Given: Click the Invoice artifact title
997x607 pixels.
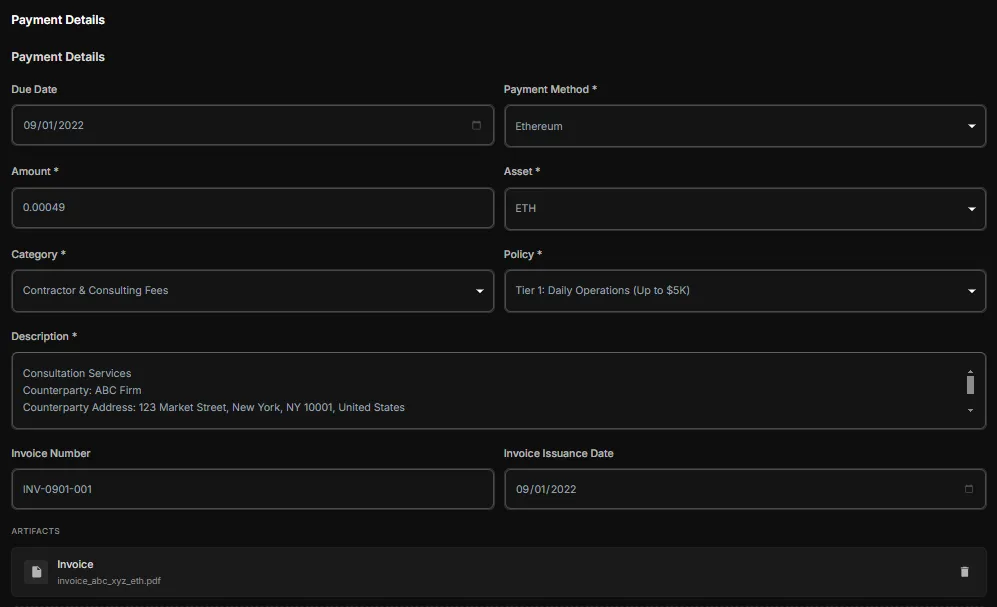Looking at the screenshot, I should pos(75,564).
